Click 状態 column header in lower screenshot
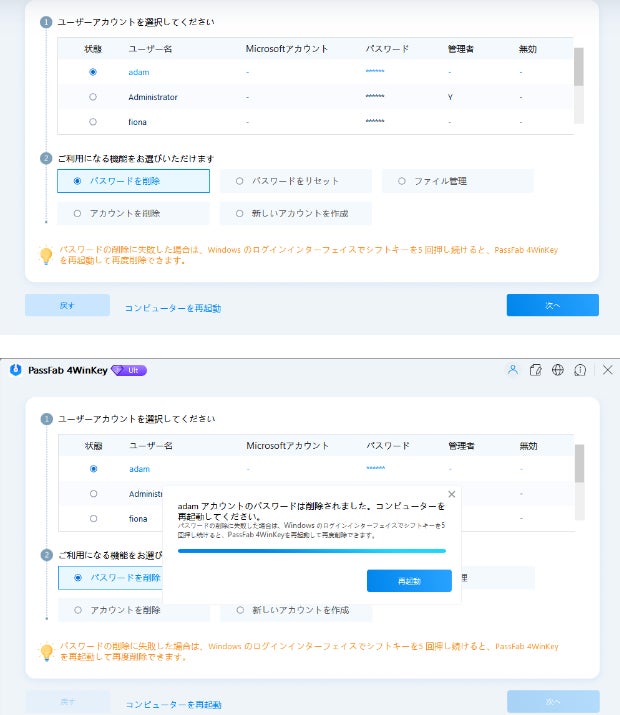 (93, 446)
